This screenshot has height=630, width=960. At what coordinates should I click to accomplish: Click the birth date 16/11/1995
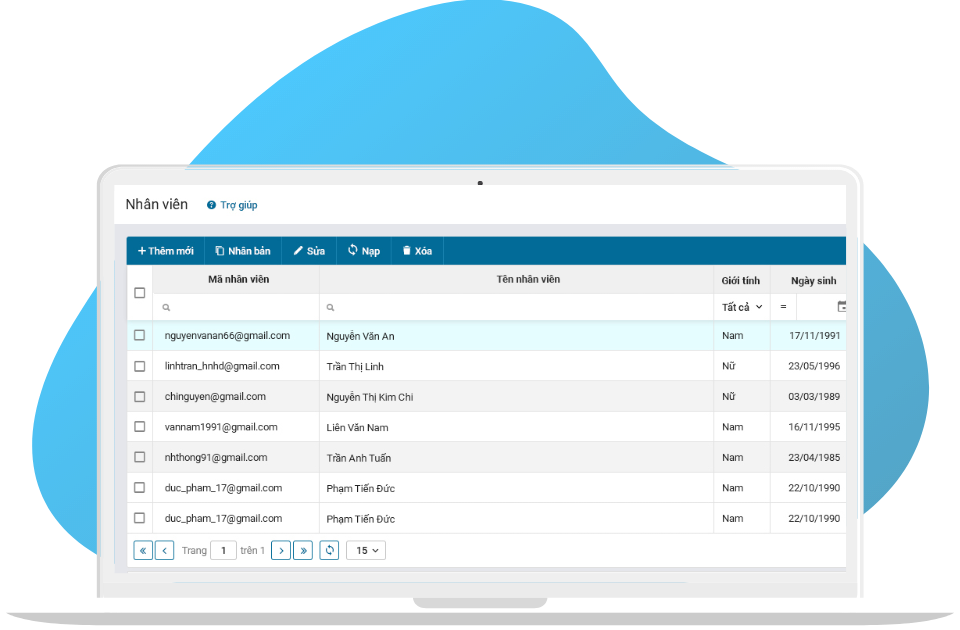click(814, 427)
